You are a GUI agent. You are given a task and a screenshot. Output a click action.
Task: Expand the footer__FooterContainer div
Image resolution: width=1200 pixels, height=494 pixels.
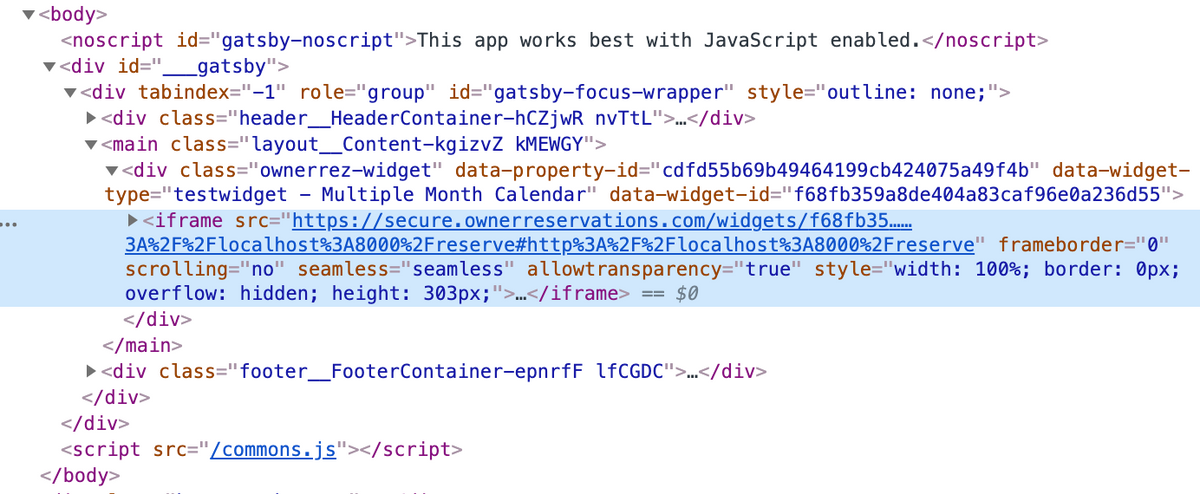pos(92,372)
